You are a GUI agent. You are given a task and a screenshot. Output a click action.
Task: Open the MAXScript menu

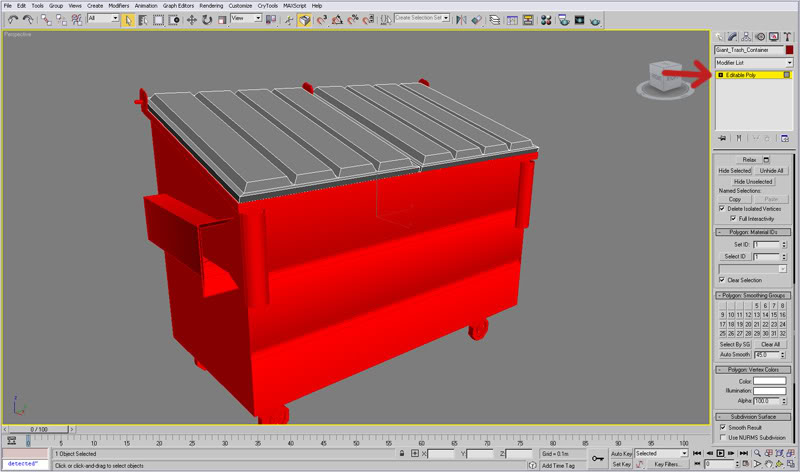click(294, 6)
